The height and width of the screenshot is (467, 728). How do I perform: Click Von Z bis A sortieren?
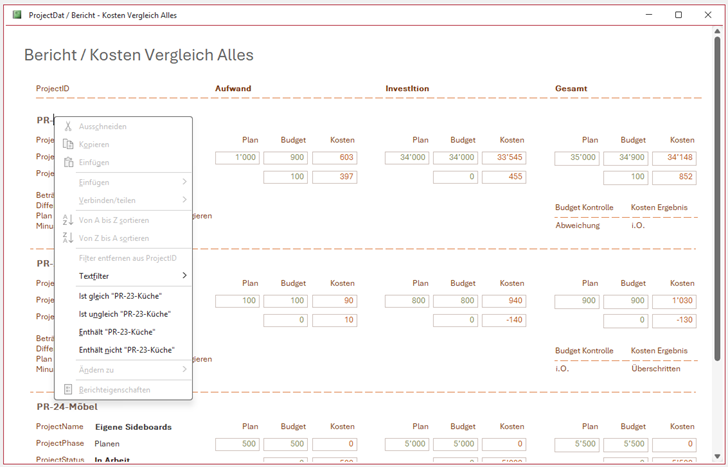(124, 238)
